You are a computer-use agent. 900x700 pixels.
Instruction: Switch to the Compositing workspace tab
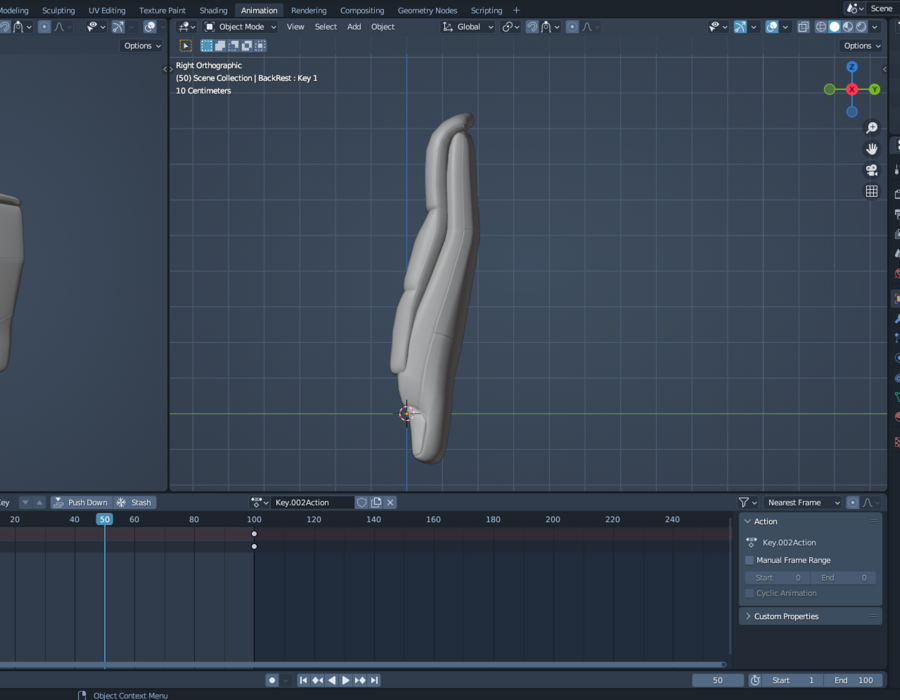point(362,10)
